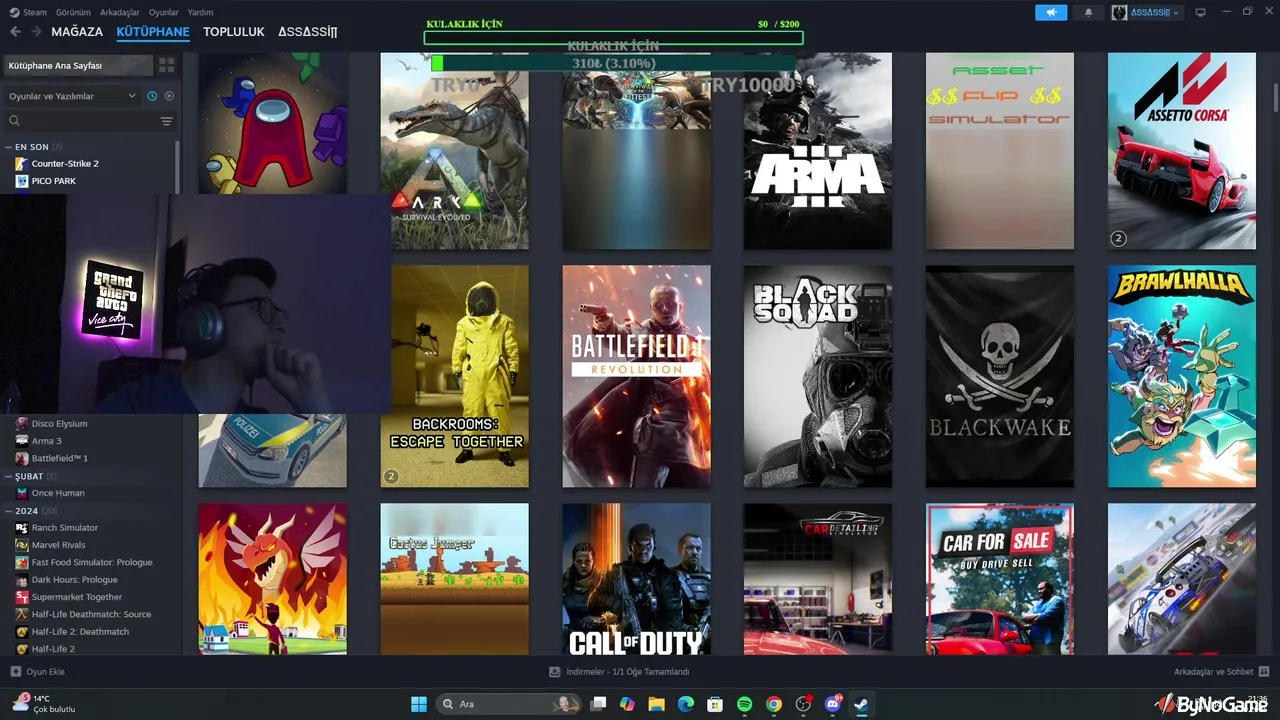
Task: Open Brawlhalla game cover
Action: (x=1181, y=376)
